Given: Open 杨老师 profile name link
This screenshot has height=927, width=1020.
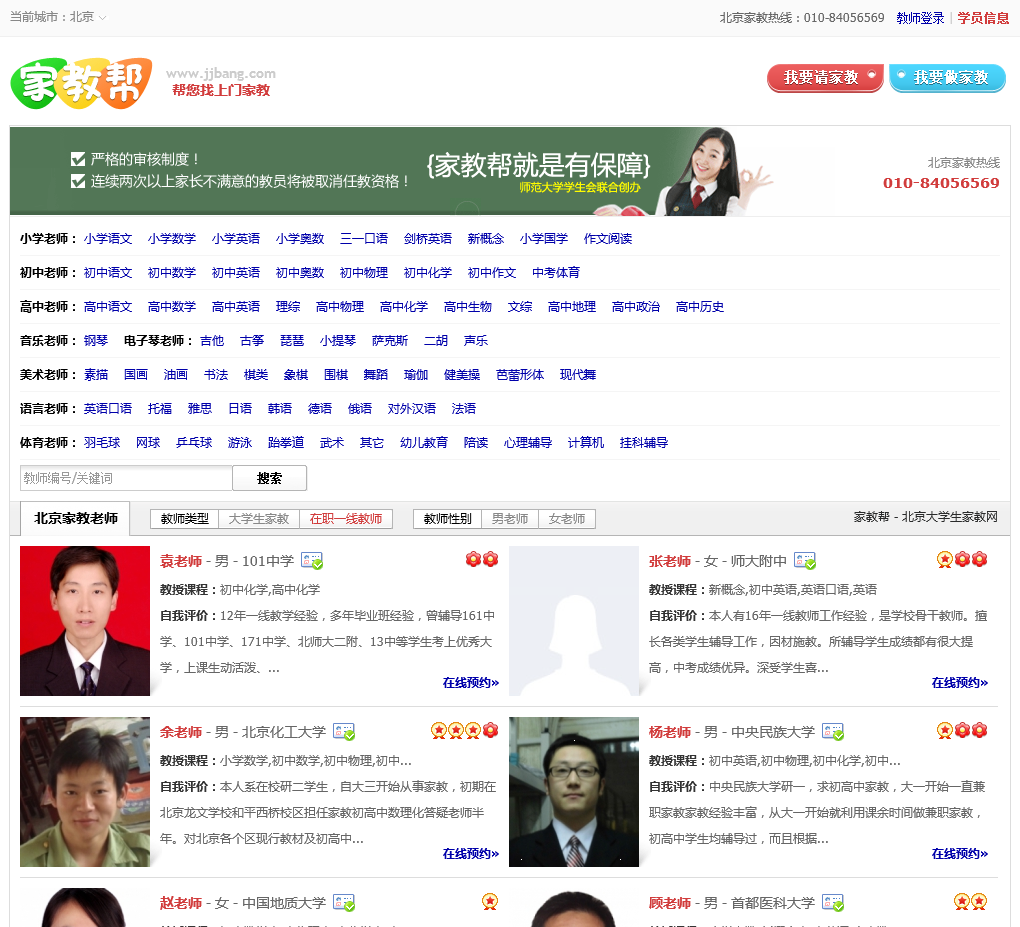Looking at the screenshot, I should (x=670, y=732).
